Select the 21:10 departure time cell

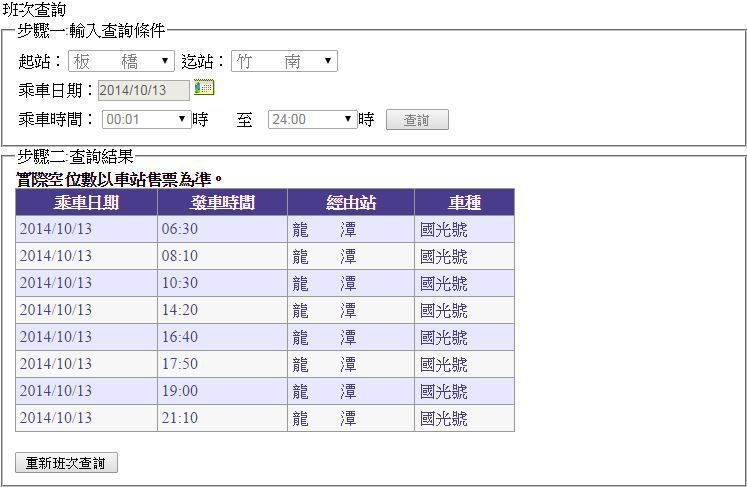180,419
